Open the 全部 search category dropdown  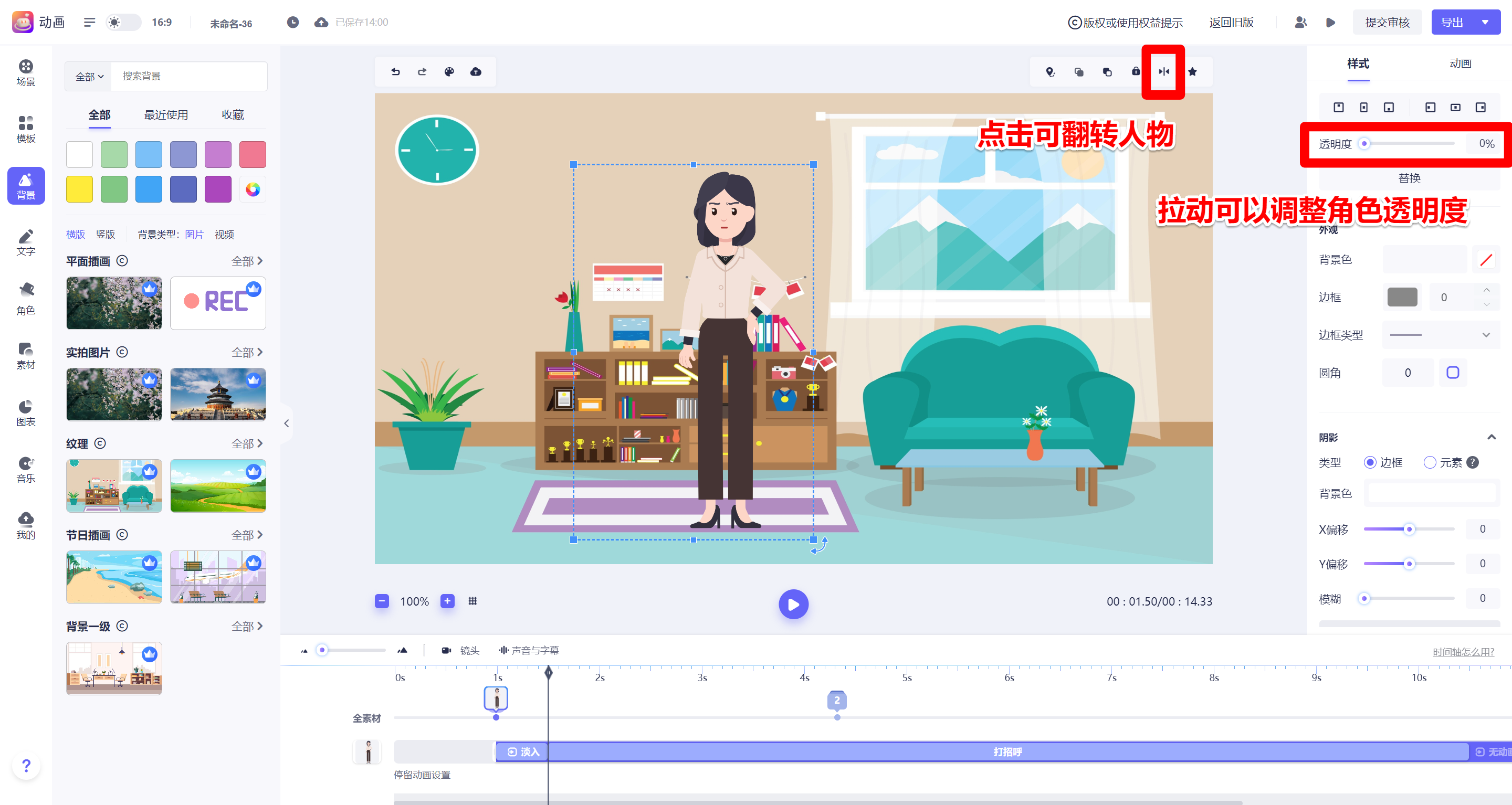[x=89, y=76]
